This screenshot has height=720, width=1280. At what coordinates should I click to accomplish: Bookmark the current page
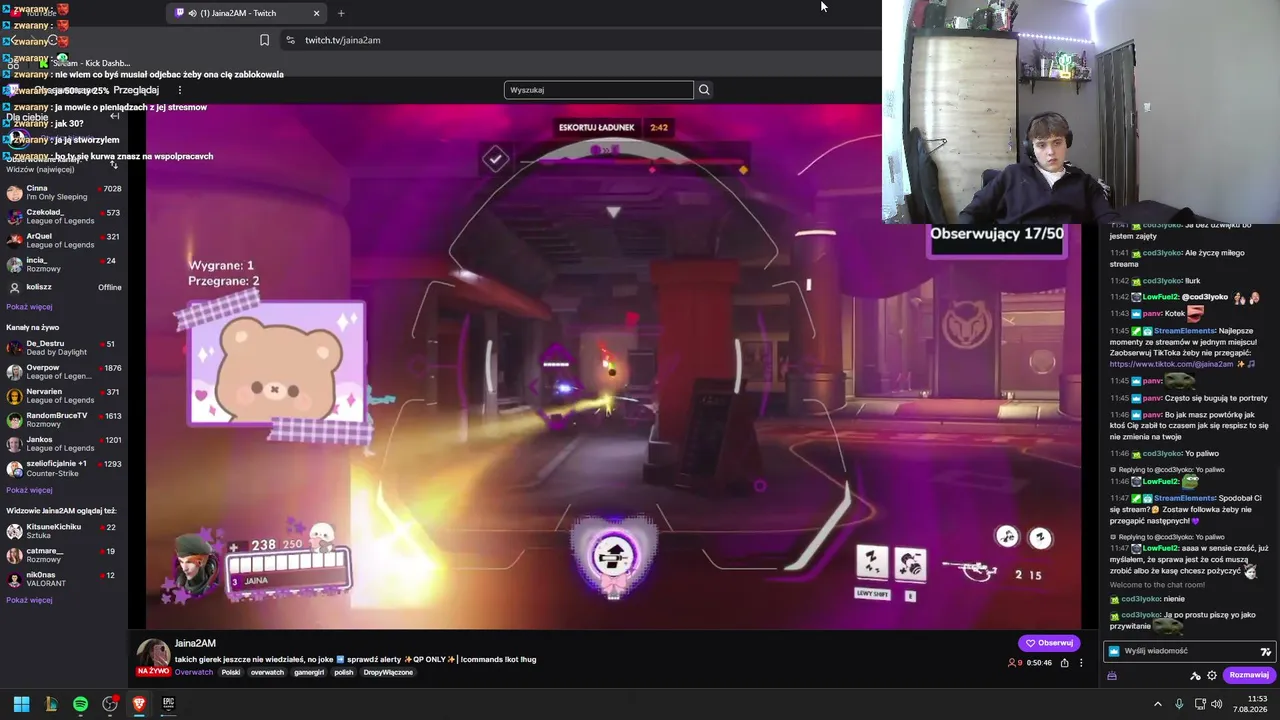pyautogui.click(x=264, y=40)
